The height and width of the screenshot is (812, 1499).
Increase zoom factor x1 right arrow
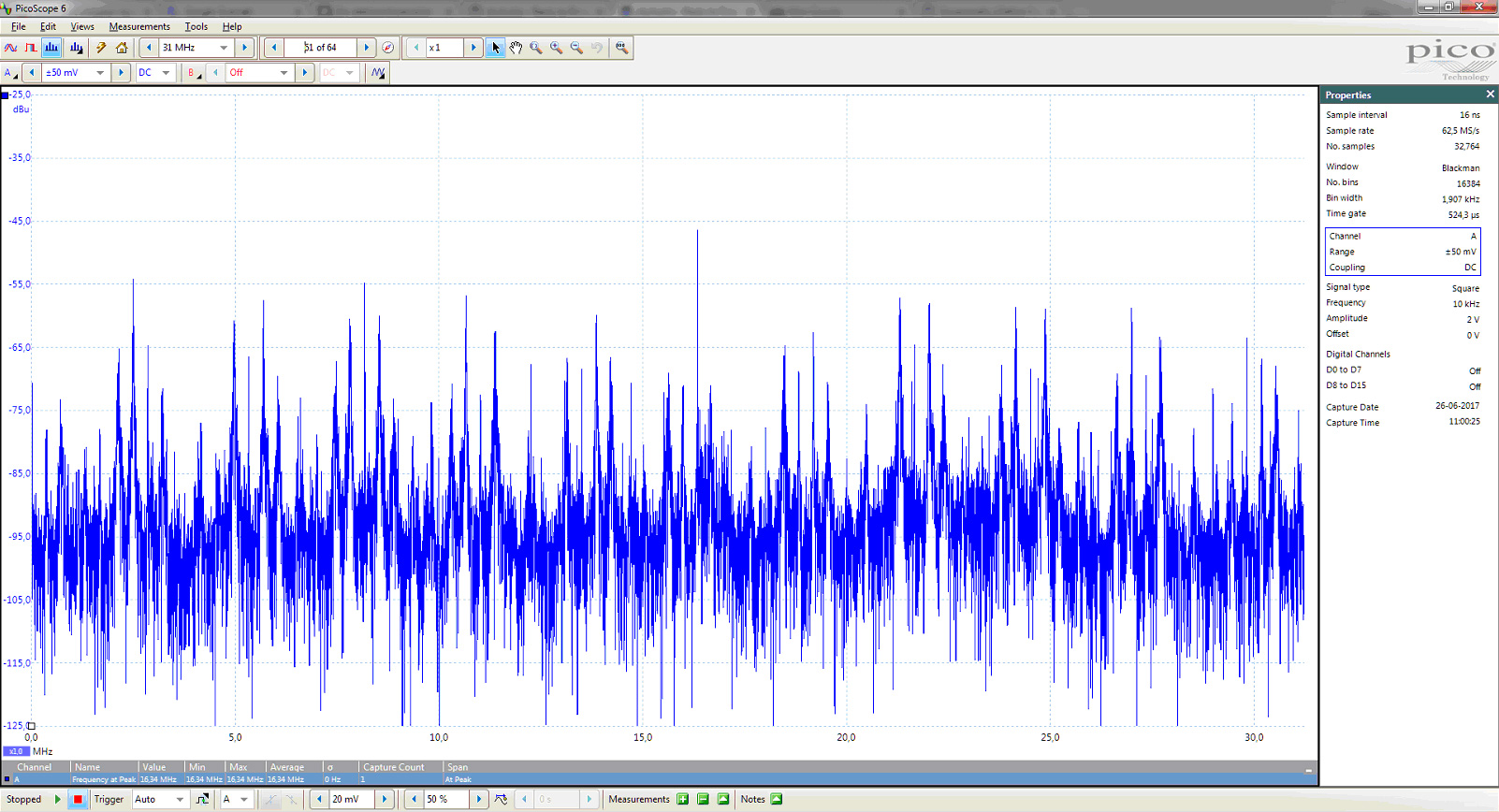[x=473, y=48]
